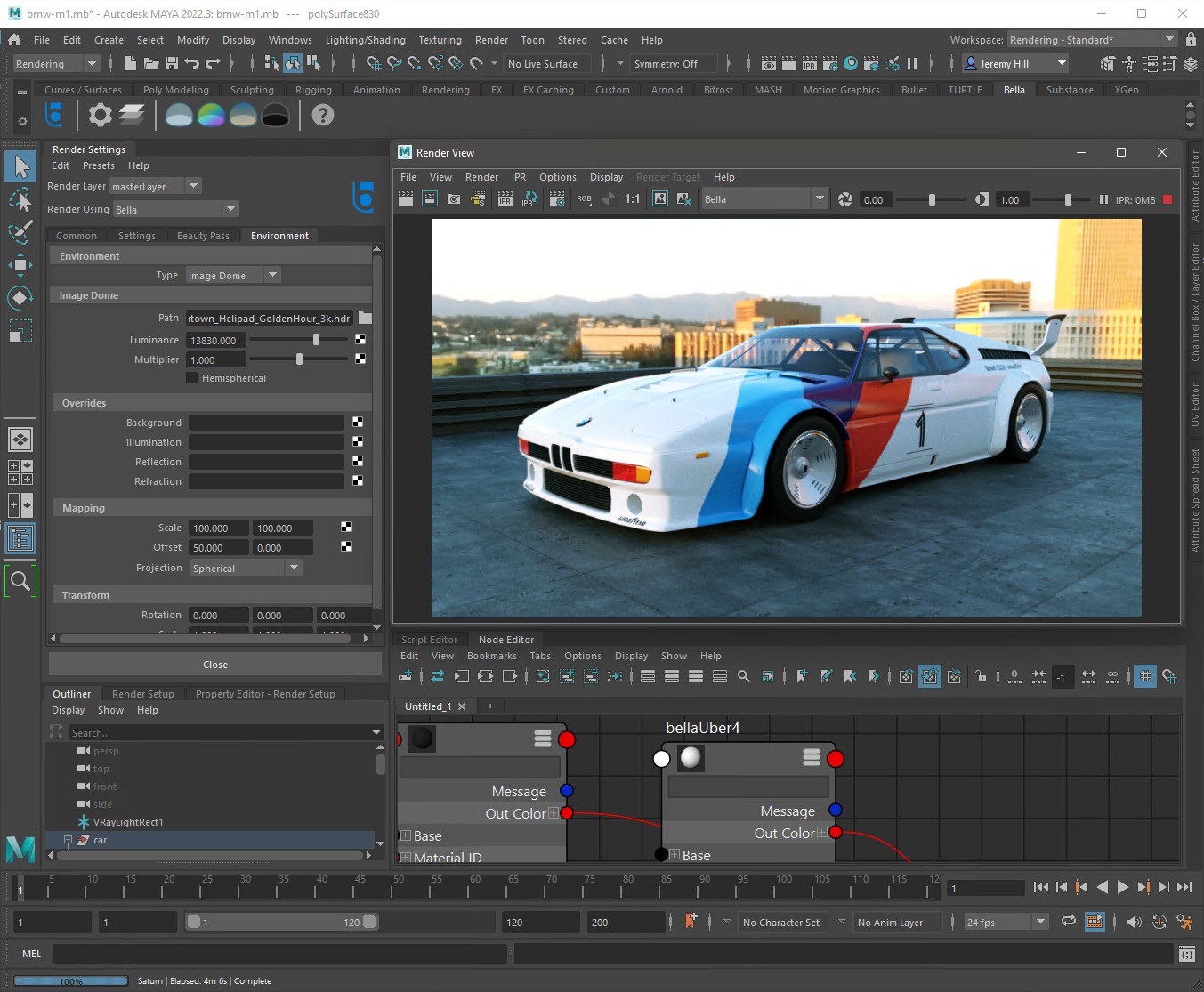Viewport: 1204px width, 992px height.
Task: Click the No Character Set button
Action: pyautogui.click(x=780, y=923)
